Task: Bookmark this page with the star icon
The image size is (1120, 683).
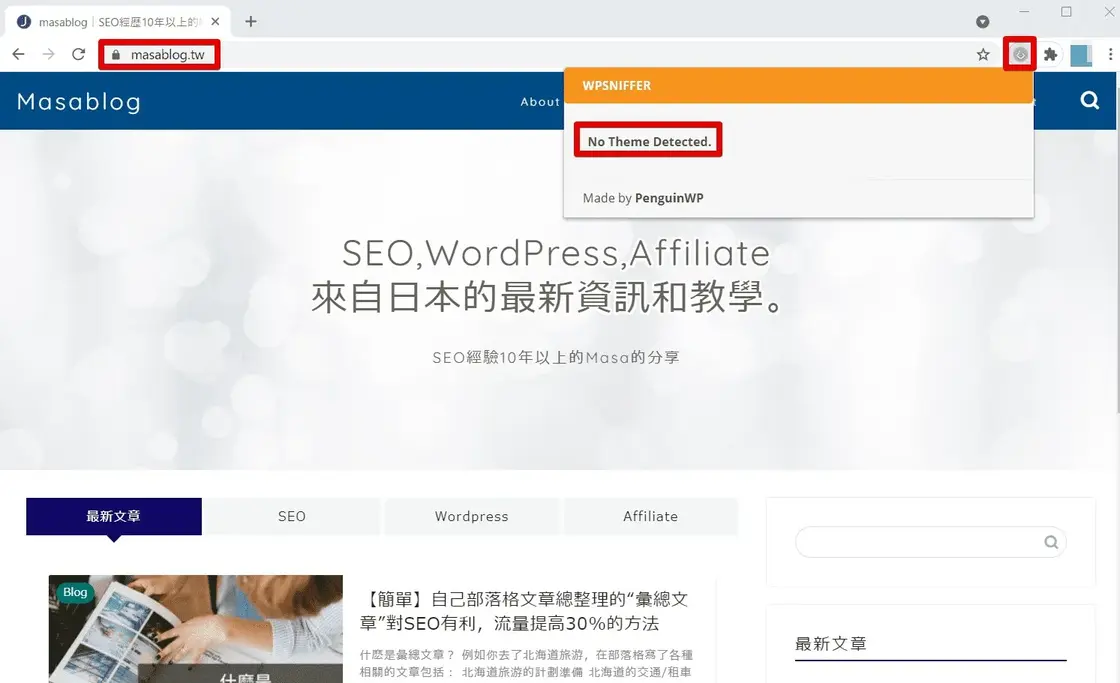Action: [983, 54]
